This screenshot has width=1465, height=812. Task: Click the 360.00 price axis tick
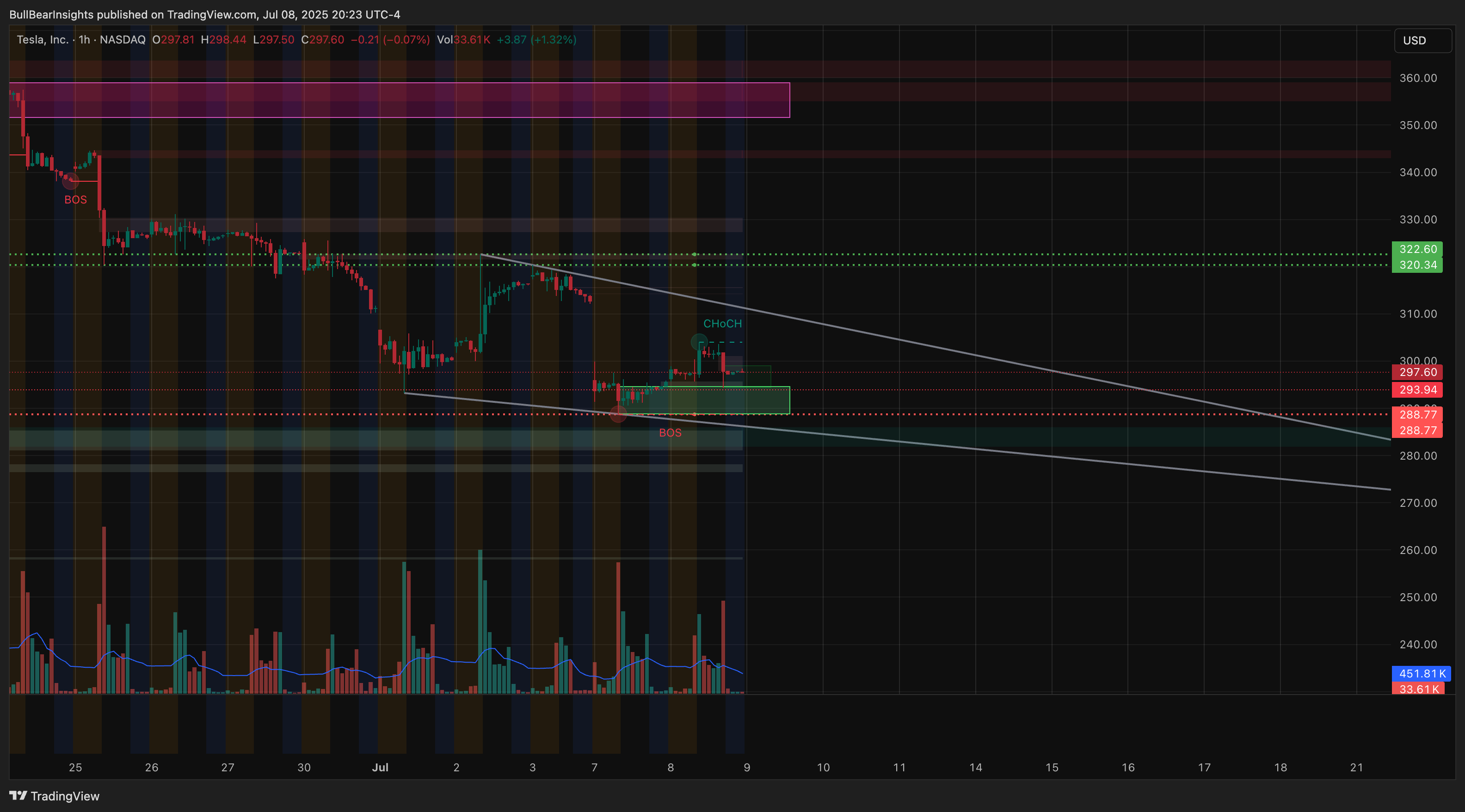click(1418, 78)
